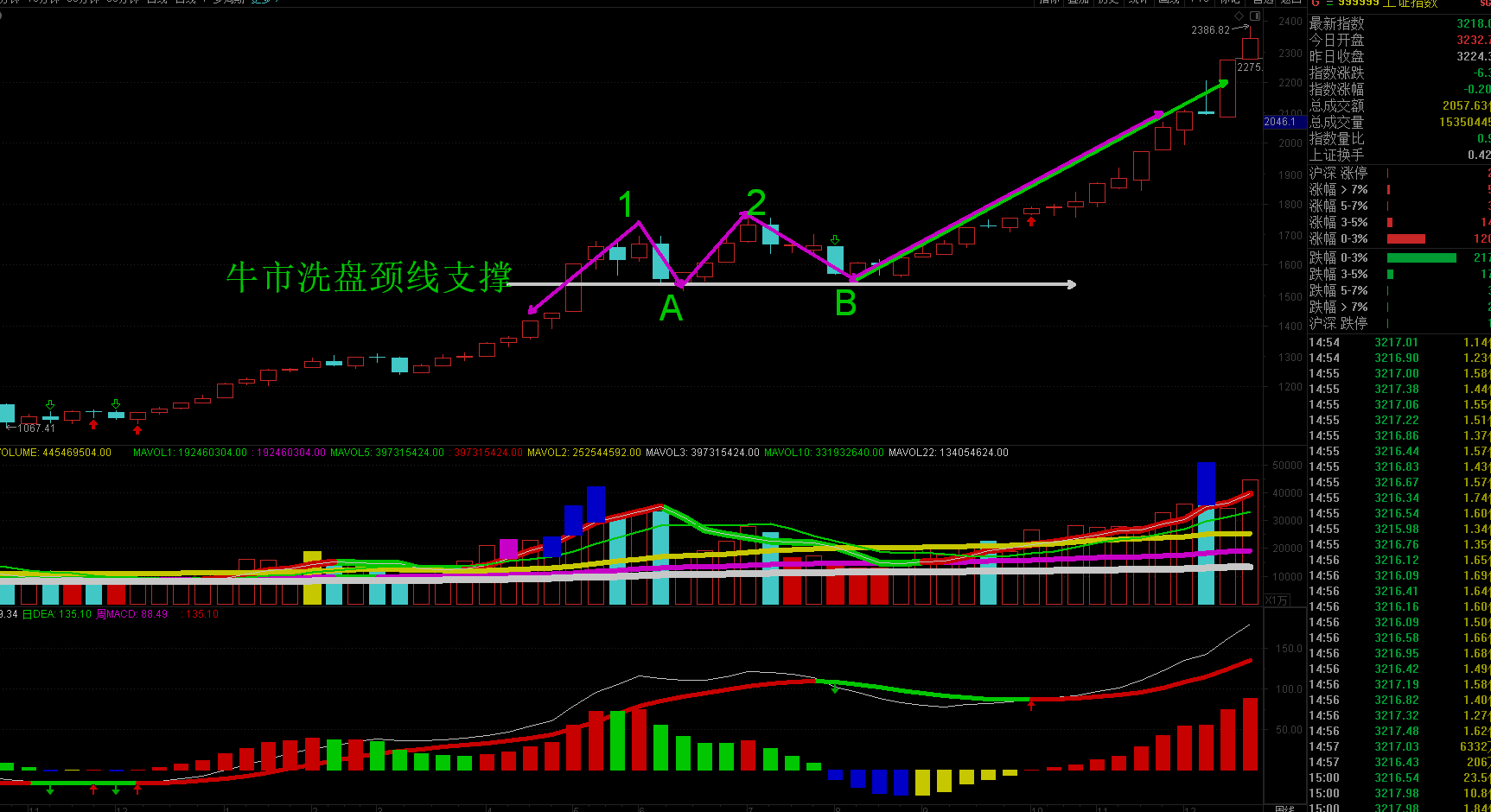
Task: Click the MAVOL1: 192460304.00 indicator label
Action: click(190, 453)
